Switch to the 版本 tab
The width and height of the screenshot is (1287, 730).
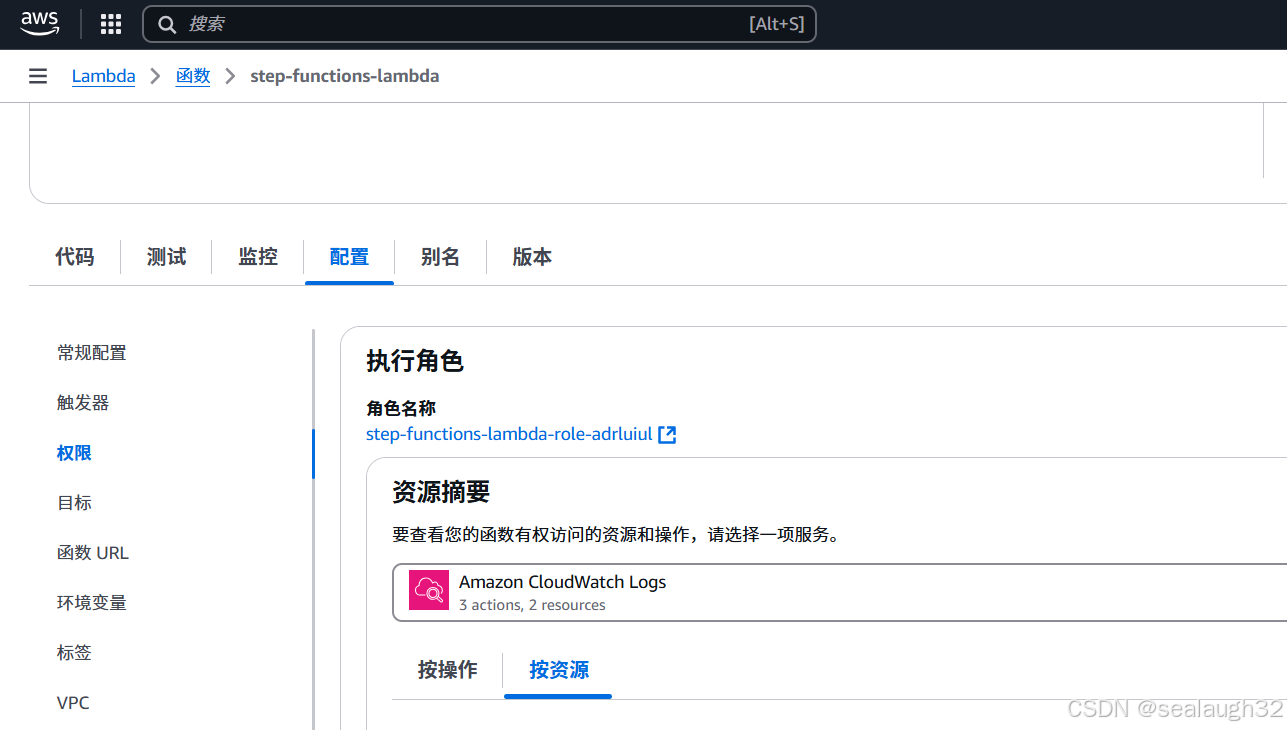532,257
